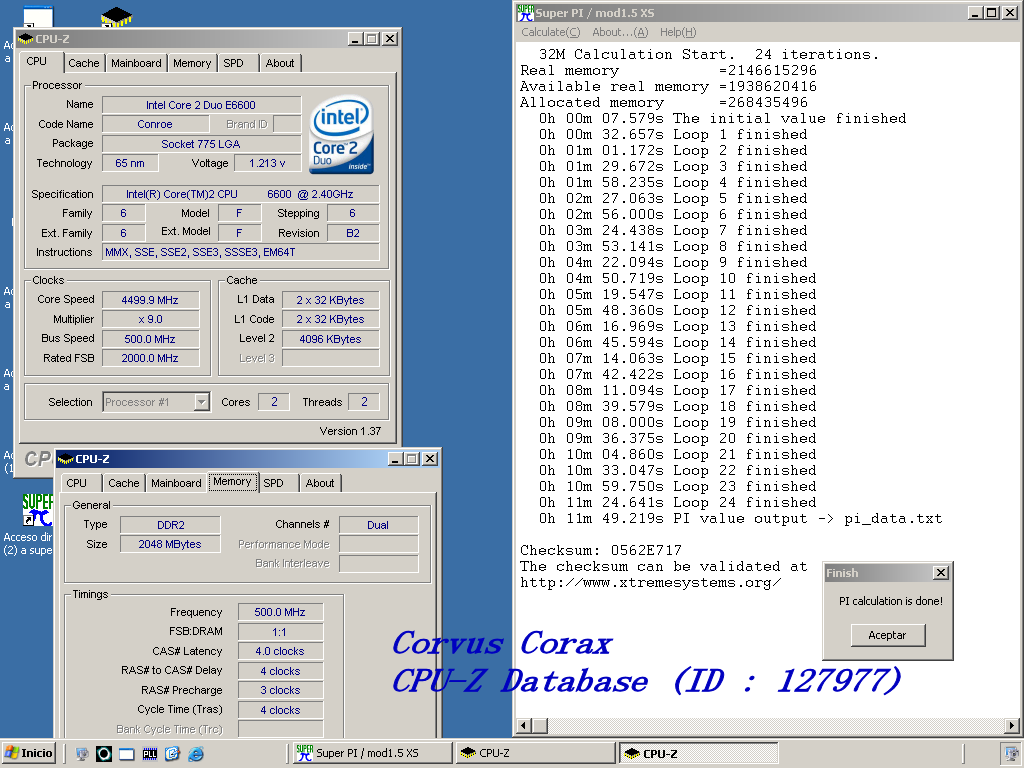Switch to the Mainboard tab in top CPU-Z
The image size is (1024, 768).
[136, 63]
